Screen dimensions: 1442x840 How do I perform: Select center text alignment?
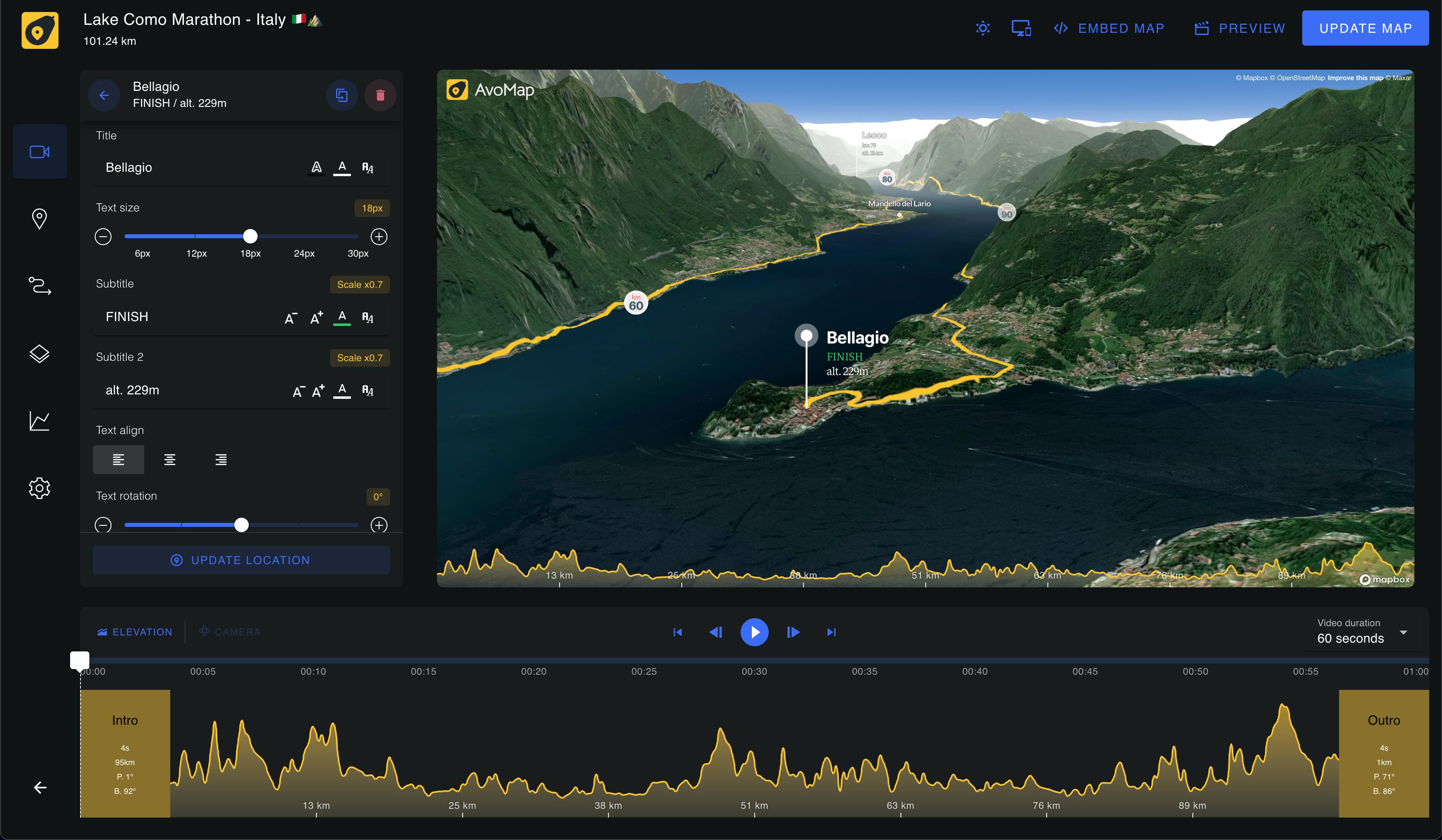169,460
